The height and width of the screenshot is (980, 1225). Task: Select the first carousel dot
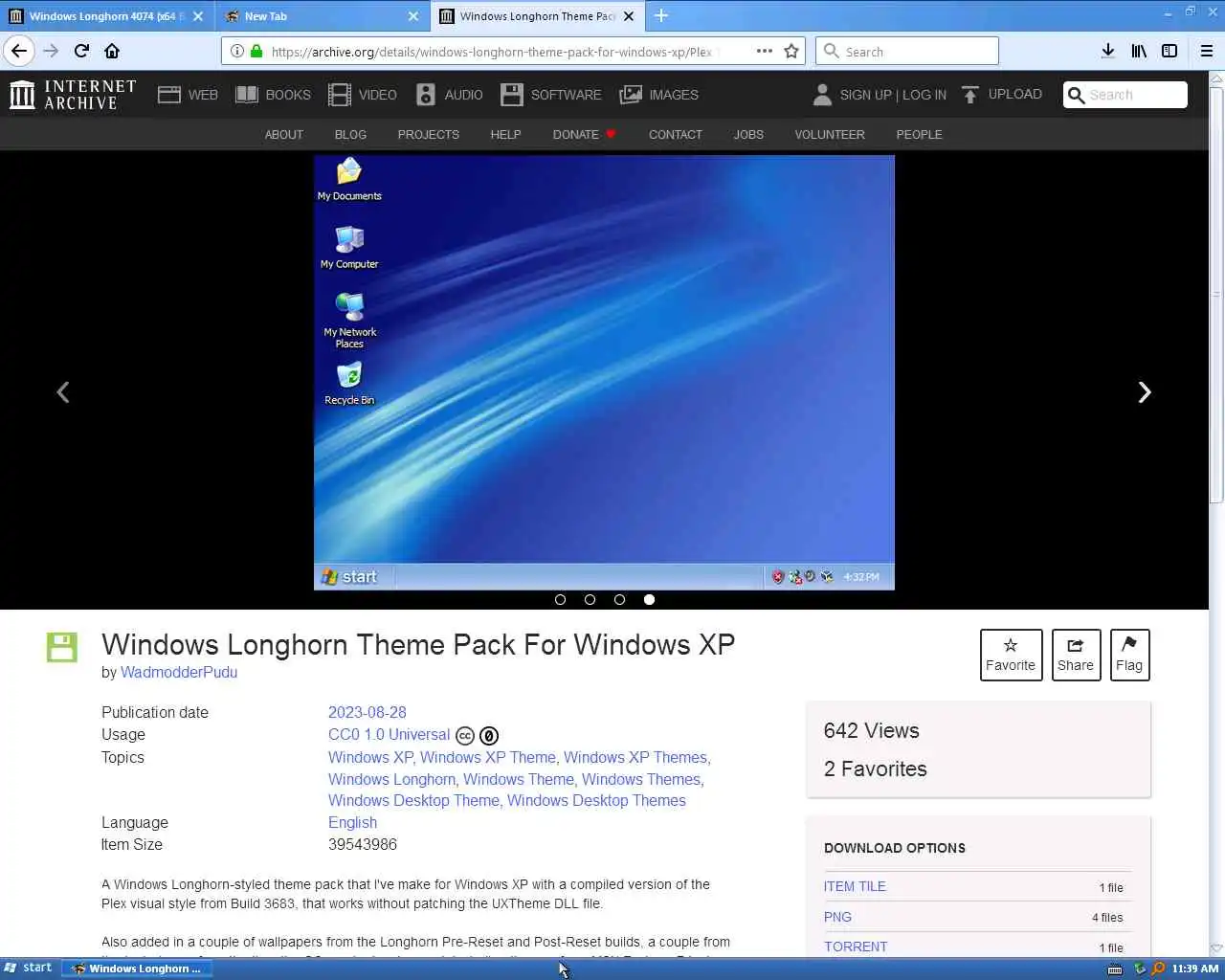[560, 599]
